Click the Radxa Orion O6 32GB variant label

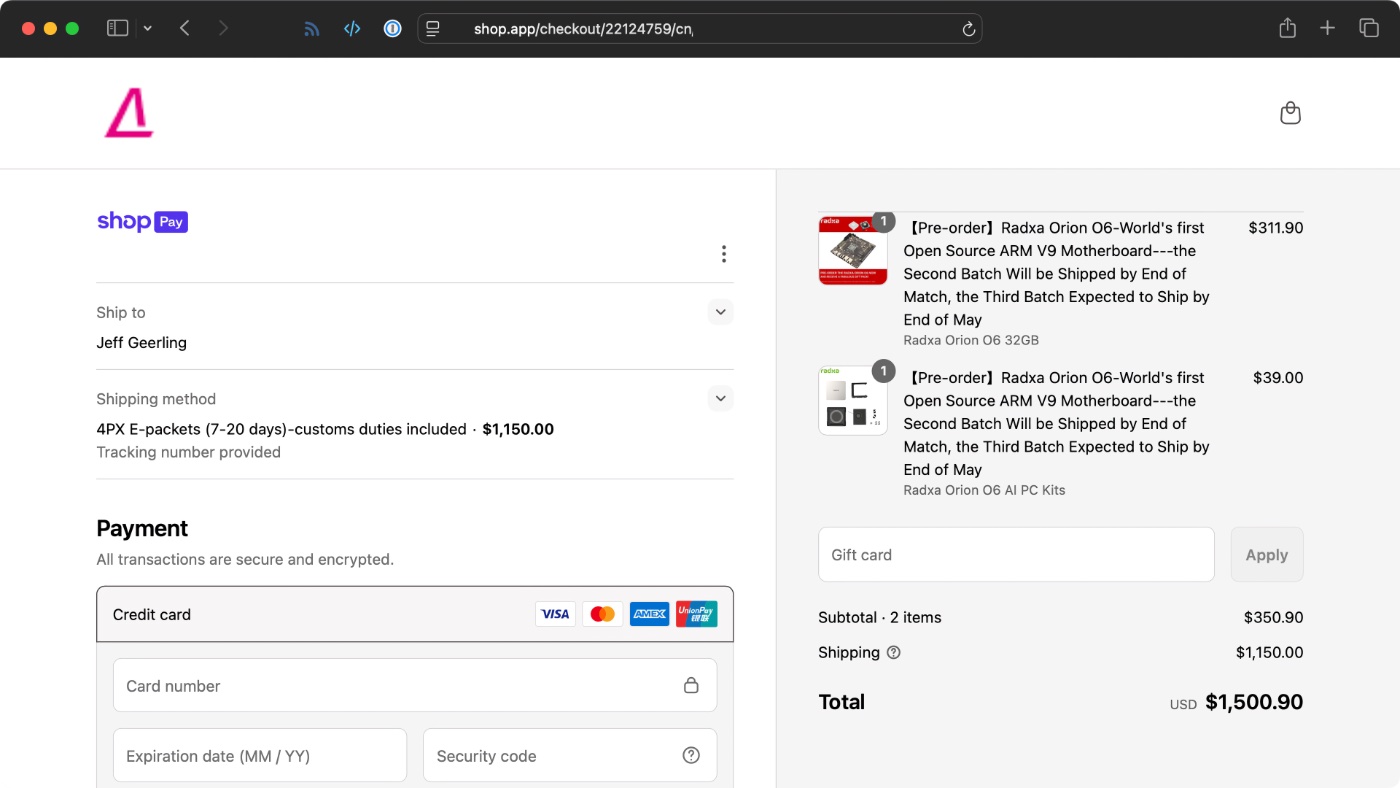click(971, 340)
